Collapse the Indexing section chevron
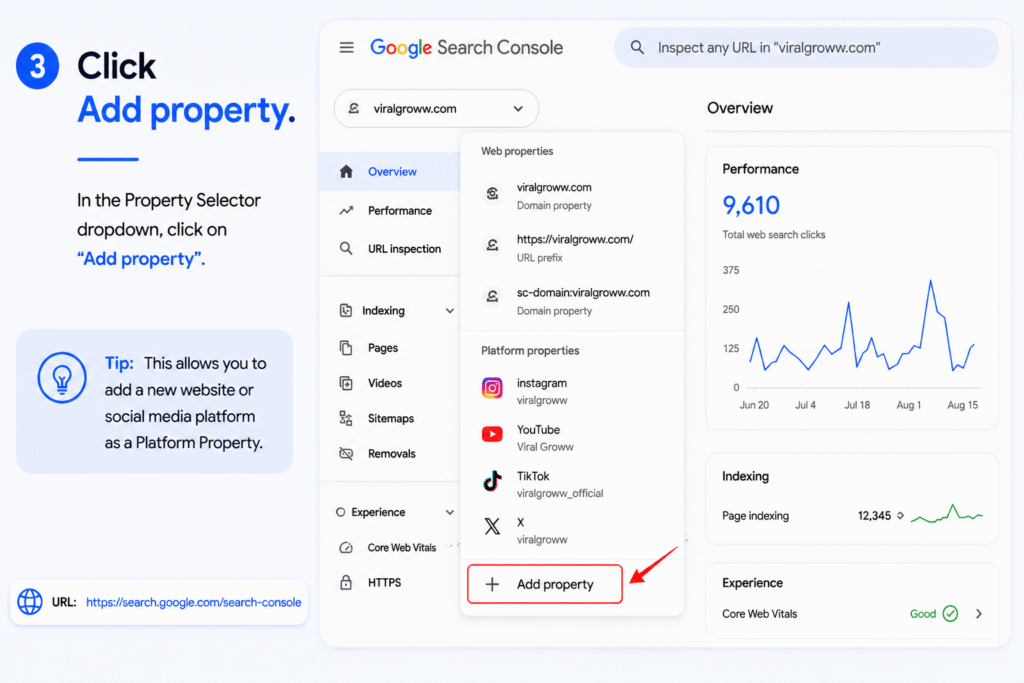The height and width of the screenshot is (683, 1024). [450, 311]
